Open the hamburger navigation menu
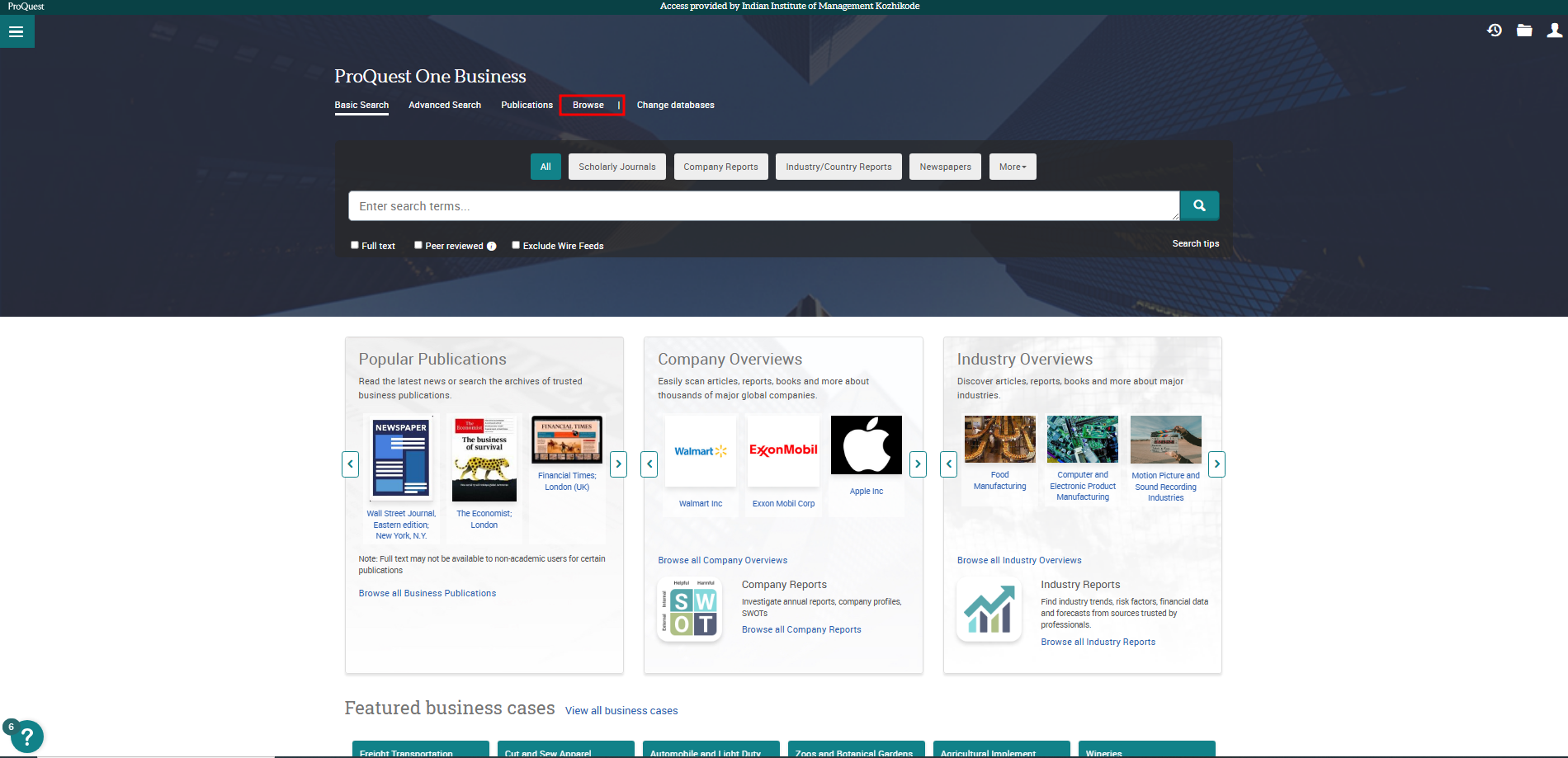 pos(16,32)
